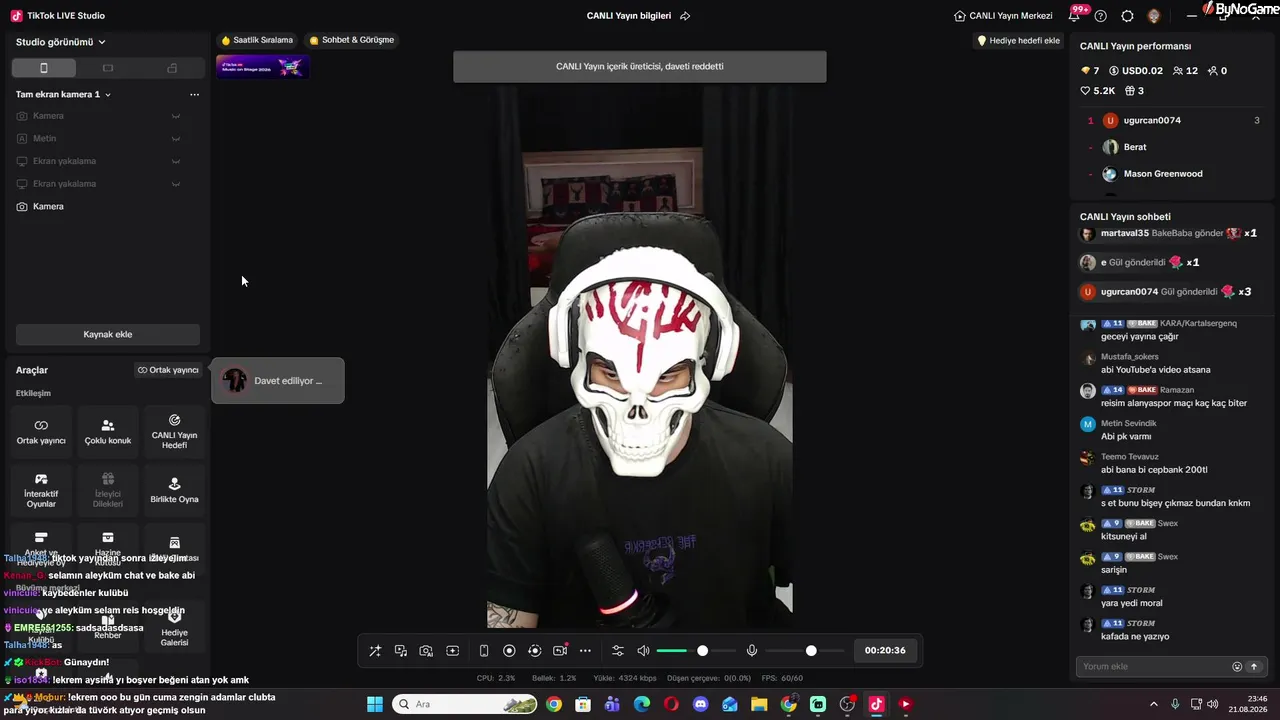Show the first Ekran yakalama source

point(176,161)
